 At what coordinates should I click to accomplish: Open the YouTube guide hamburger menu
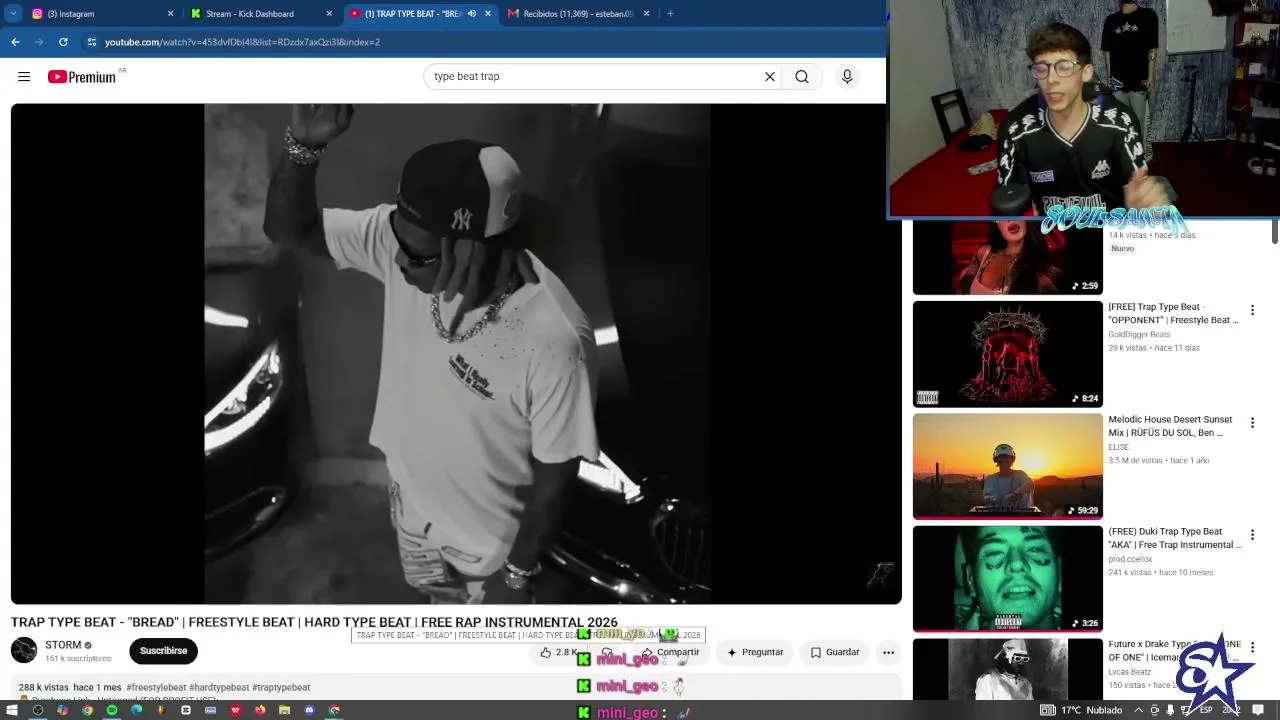tap(24, 76)
